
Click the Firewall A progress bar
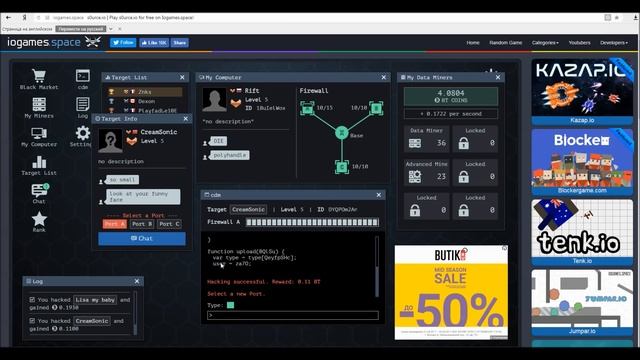[312, 222]
